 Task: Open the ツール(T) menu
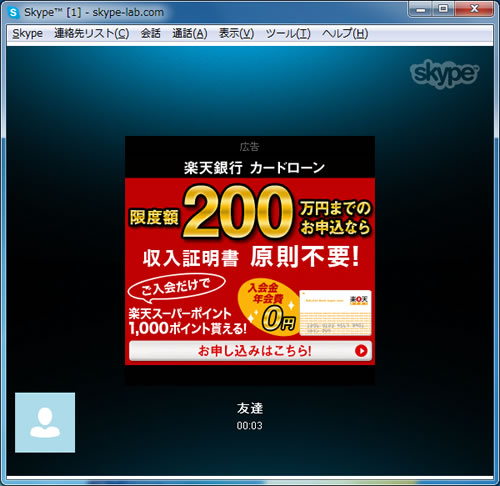point(288,34)
